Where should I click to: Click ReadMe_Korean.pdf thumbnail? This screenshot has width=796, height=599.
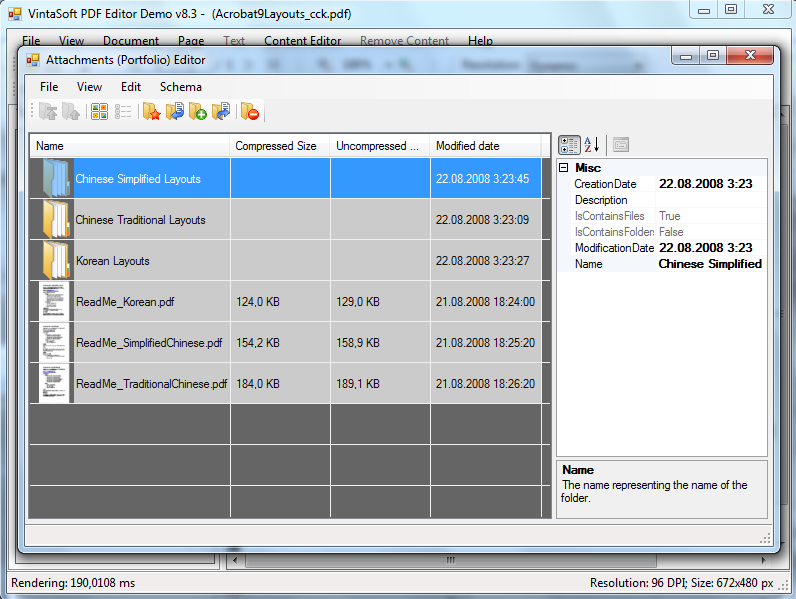(53, 302)
